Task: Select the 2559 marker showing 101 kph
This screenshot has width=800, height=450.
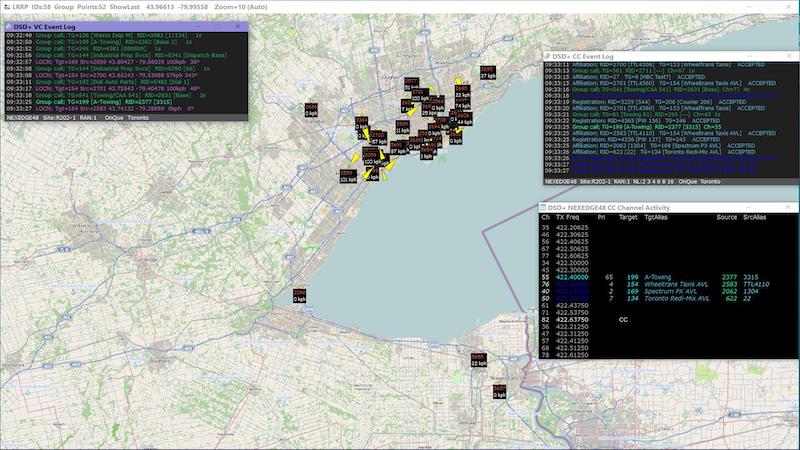Action: (x=347, y=177)
